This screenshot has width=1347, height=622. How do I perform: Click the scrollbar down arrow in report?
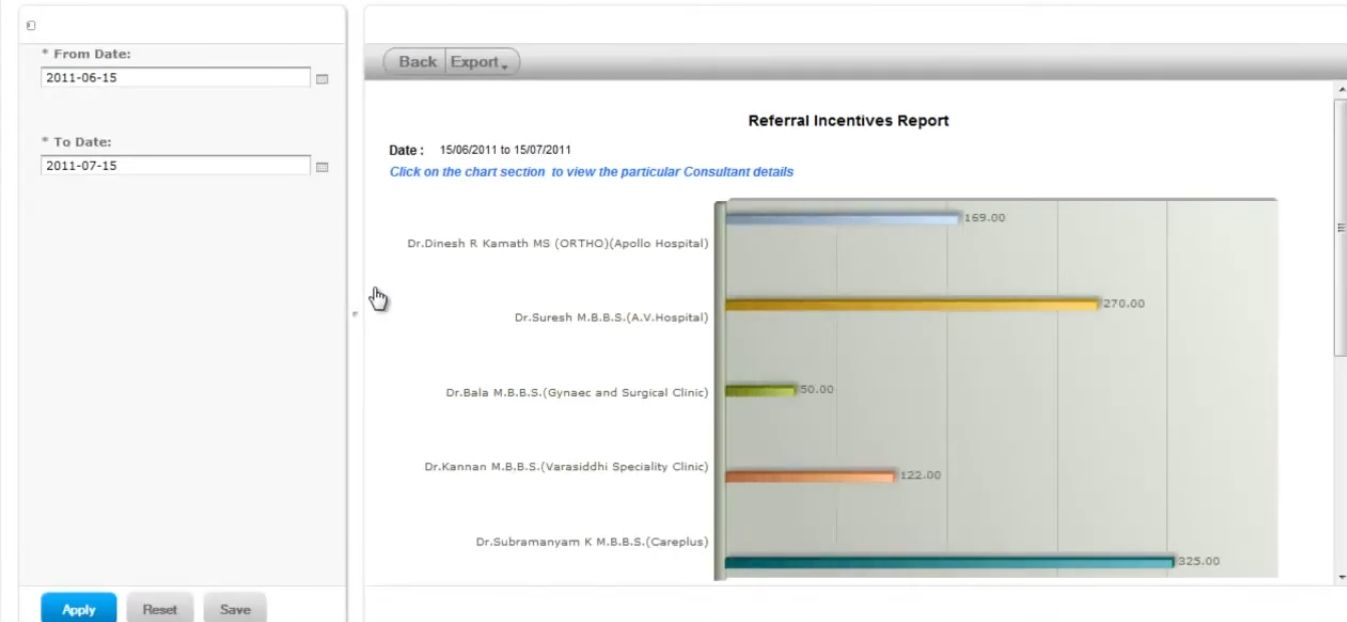[1341, 577]
